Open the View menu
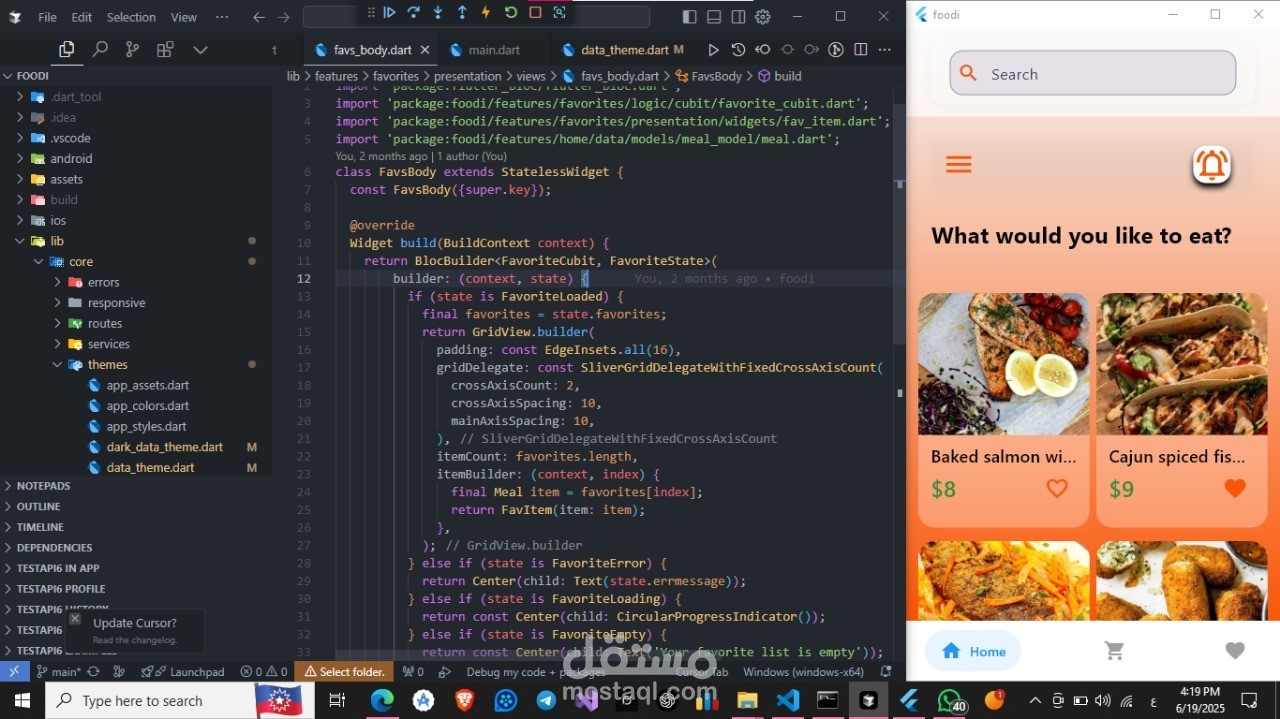The width and height of the screenshot is (1280, 719). [x=184, y=17]
